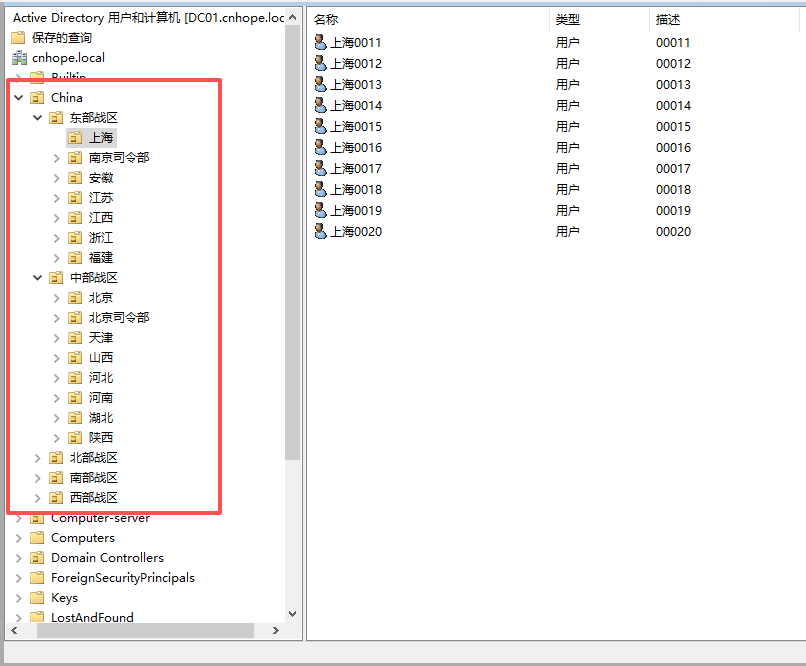The image size is (806, 666).
Task: Select the root Active Directory 用户和计算机 node
Action: tap(148, 18)
